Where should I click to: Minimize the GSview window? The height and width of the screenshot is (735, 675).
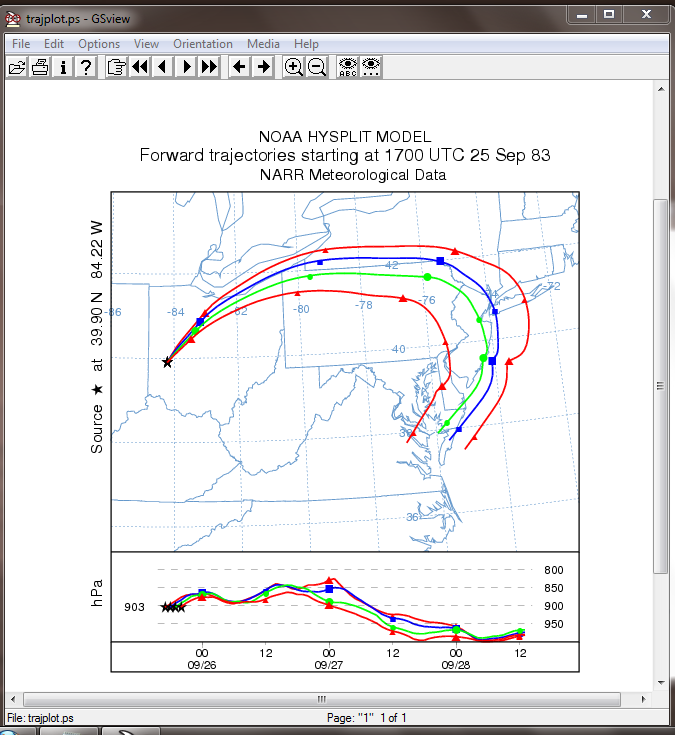coord(582,15)
